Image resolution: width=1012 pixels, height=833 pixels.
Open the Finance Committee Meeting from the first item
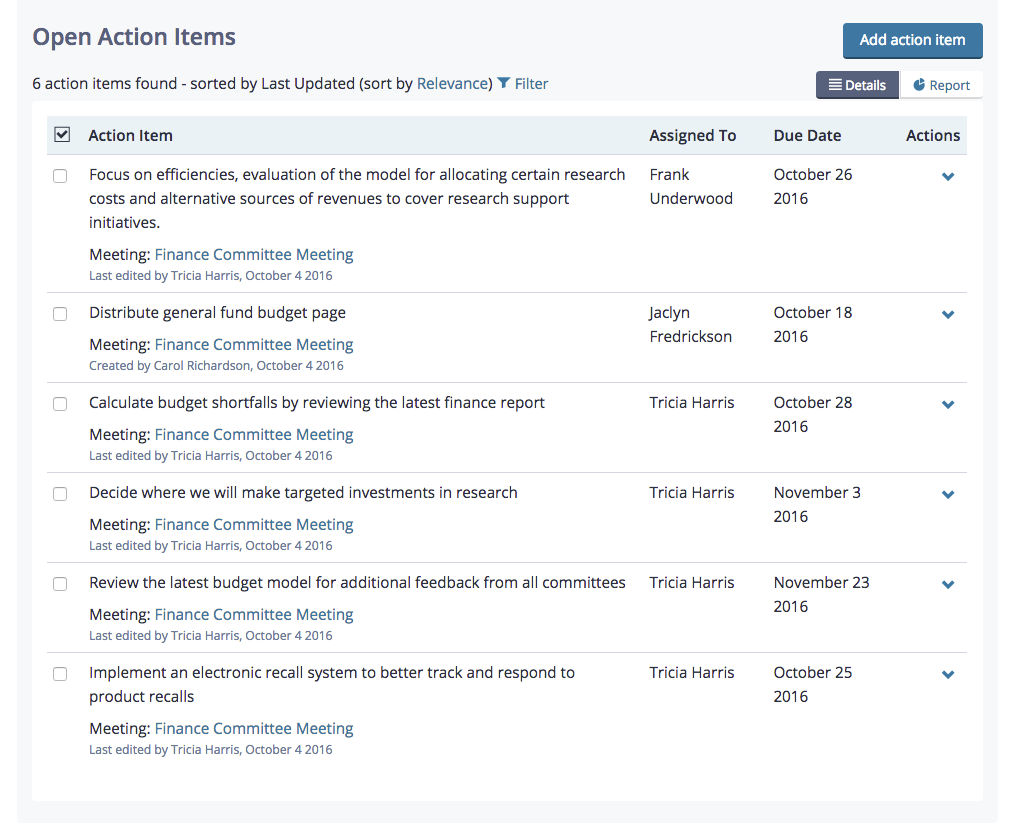[x=253, y=254]
